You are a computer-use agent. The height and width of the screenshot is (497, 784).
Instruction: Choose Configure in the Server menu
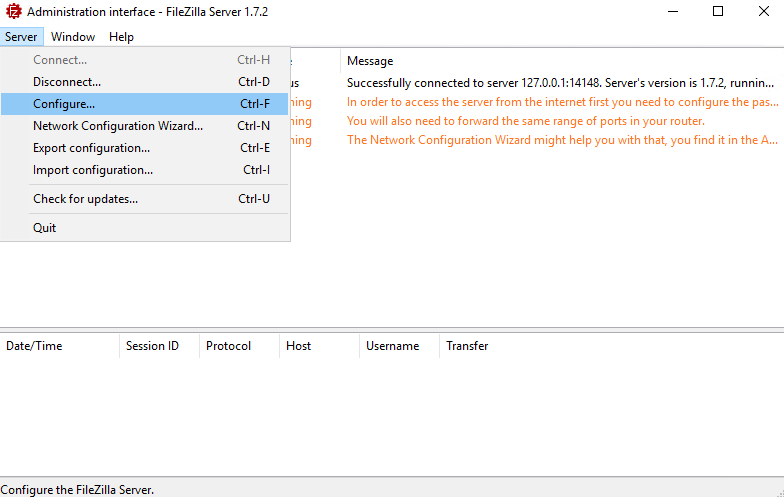(x=64, y=103)
